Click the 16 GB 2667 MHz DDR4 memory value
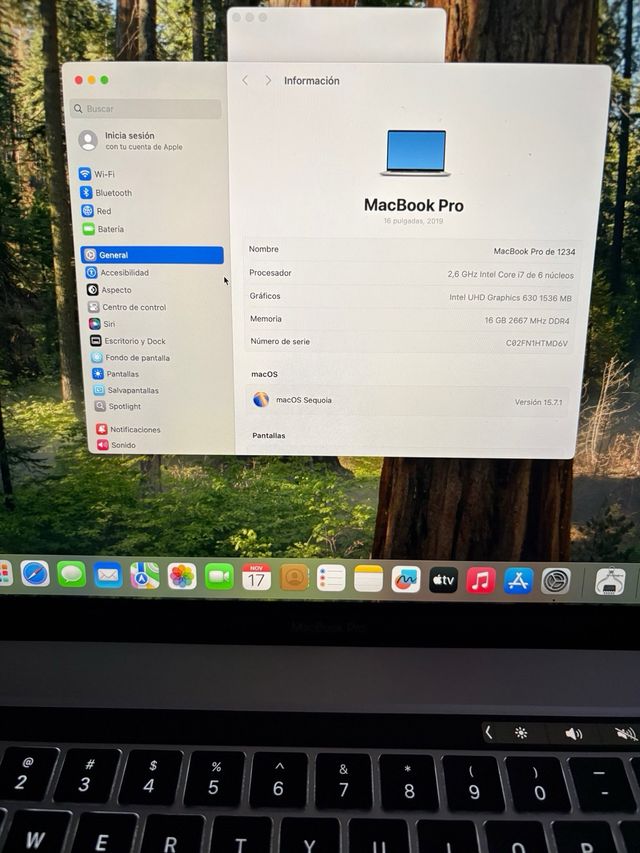Screen dimensions: 640x853 coord(527,320)
